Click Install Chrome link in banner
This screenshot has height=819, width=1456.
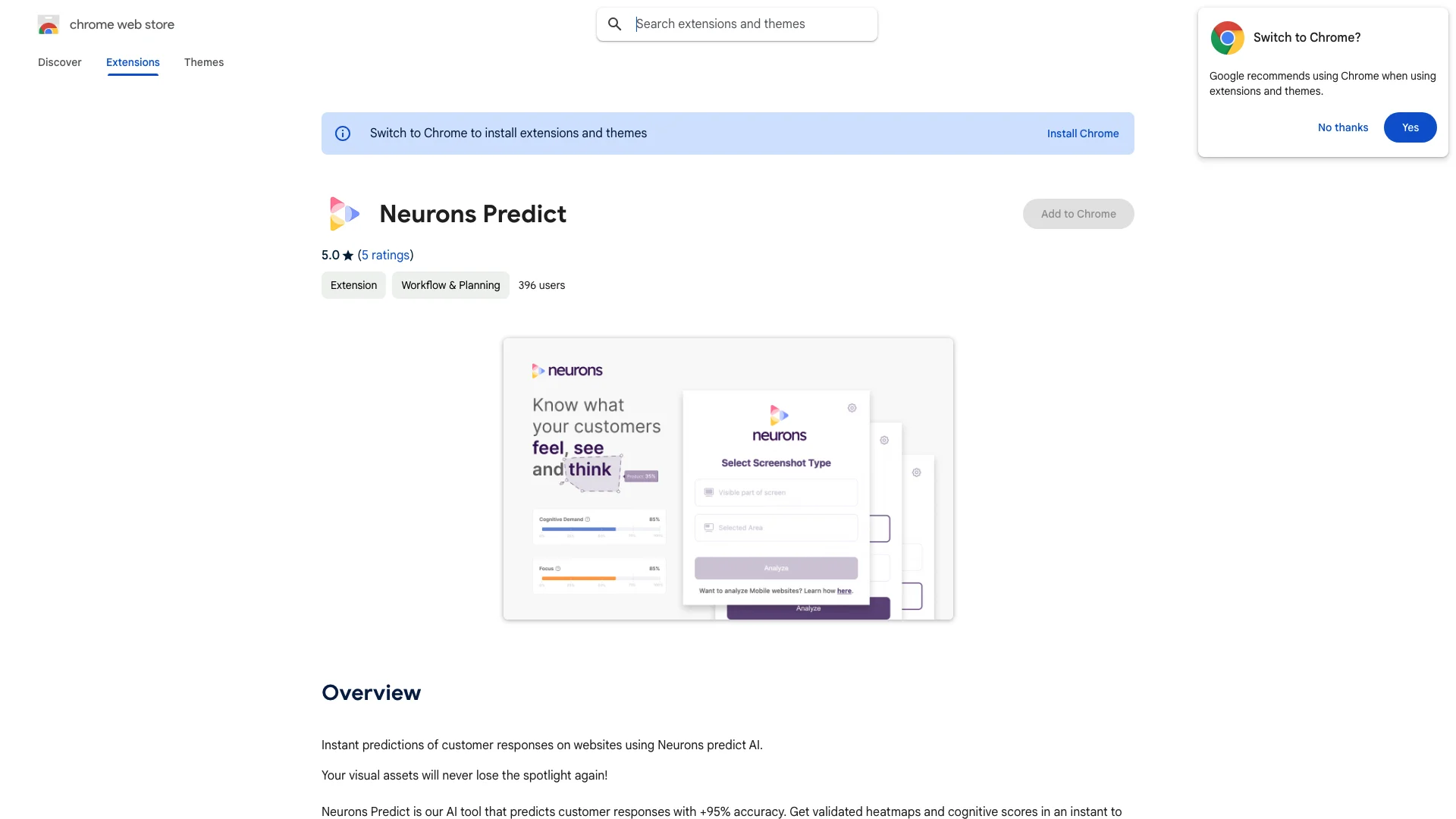1083,132
